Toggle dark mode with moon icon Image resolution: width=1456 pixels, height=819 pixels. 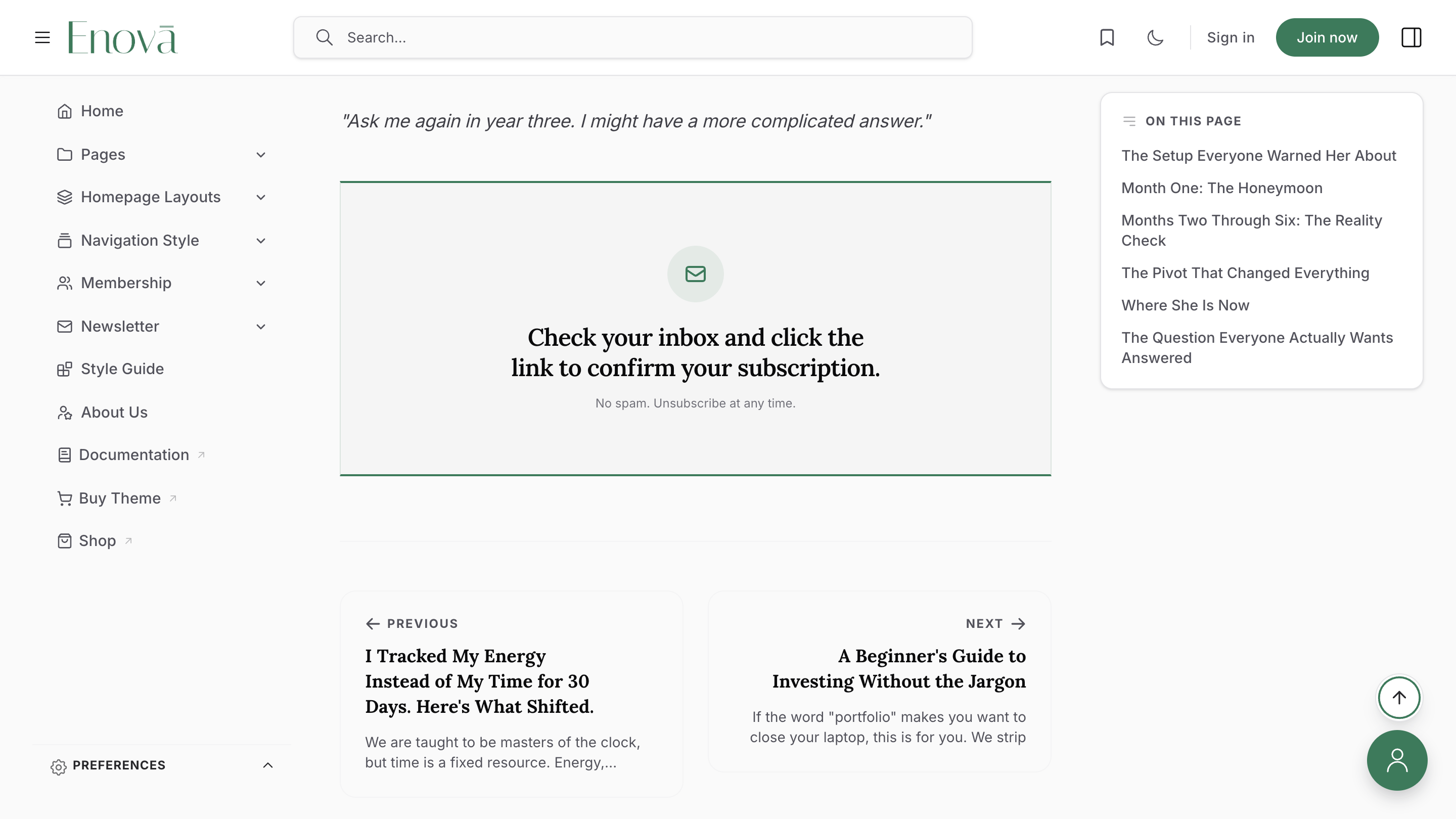pos(1155,37)
